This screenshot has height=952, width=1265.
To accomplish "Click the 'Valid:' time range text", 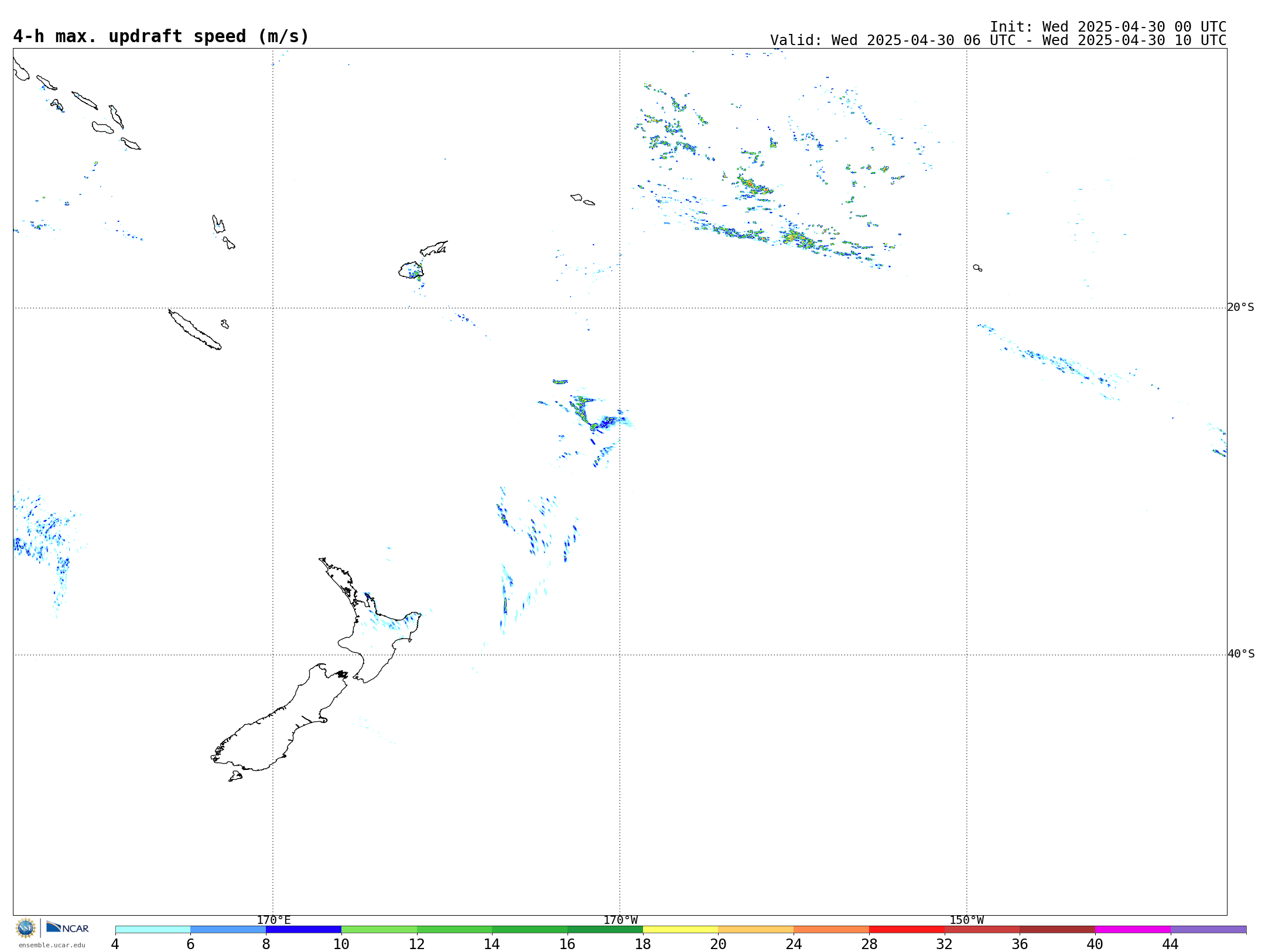I will tap(998, 40).
